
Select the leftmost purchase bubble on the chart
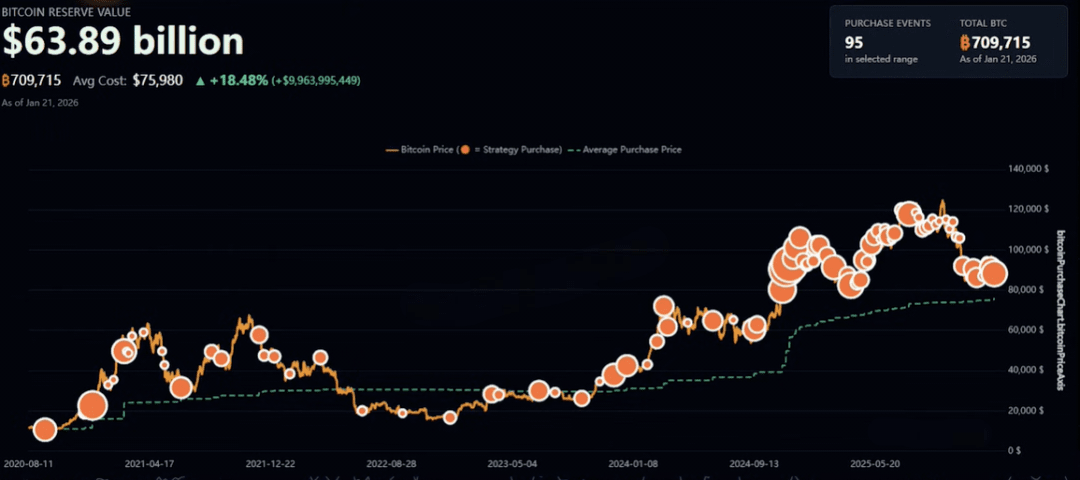click(x=44, y=430)
